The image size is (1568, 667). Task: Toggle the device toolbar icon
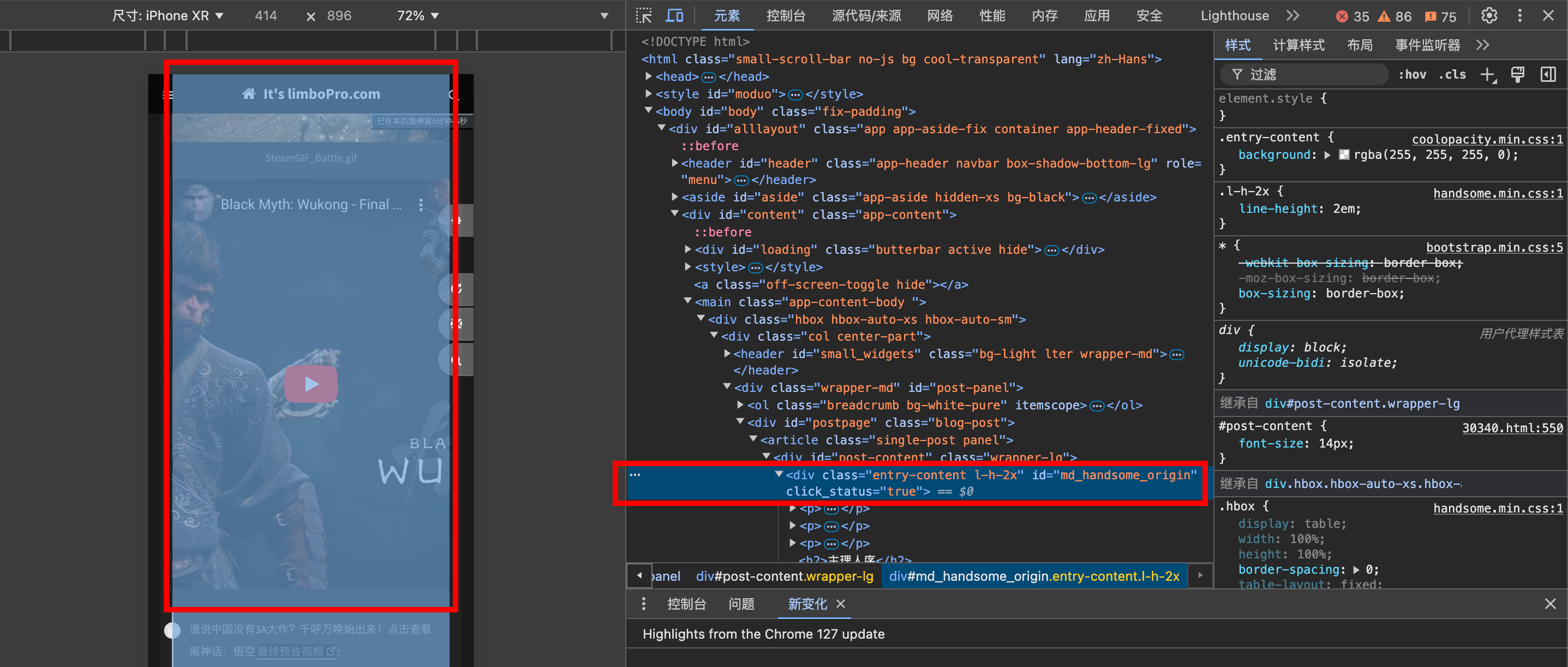(x=674, y=16)
